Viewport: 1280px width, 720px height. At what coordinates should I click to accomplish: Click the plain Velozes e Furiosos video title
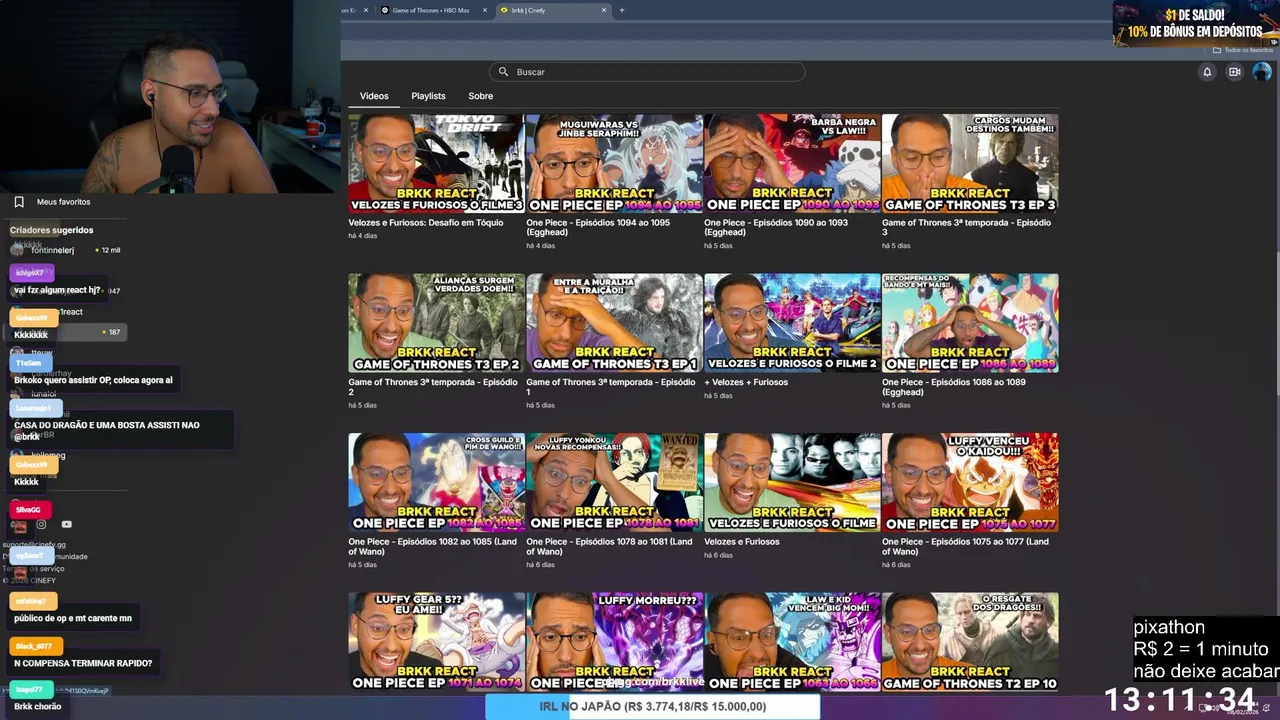click(742, 542)
